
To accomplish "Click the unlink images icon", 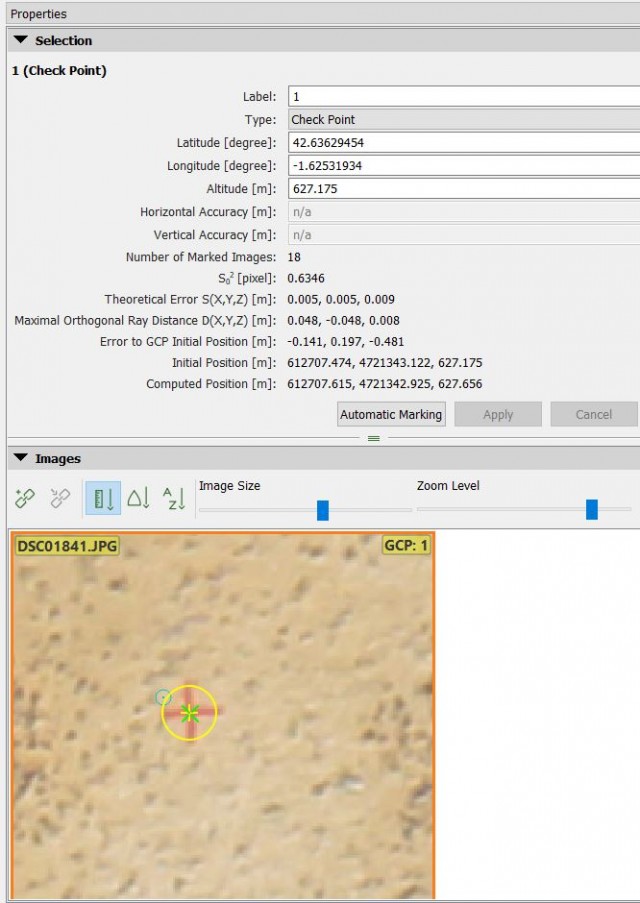I will pos(60,498).
